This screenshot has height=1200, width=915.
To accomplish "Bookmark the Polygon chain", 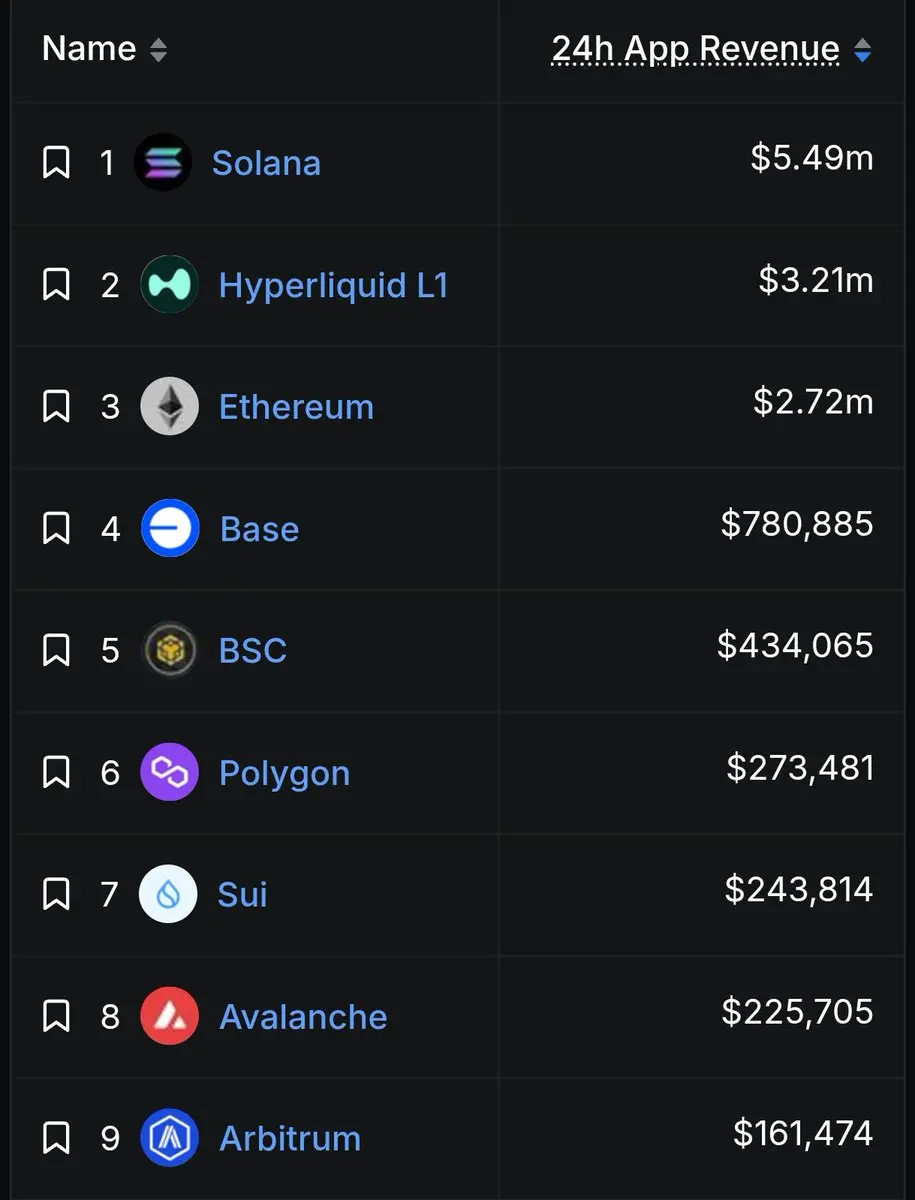I will coord(56,772).
